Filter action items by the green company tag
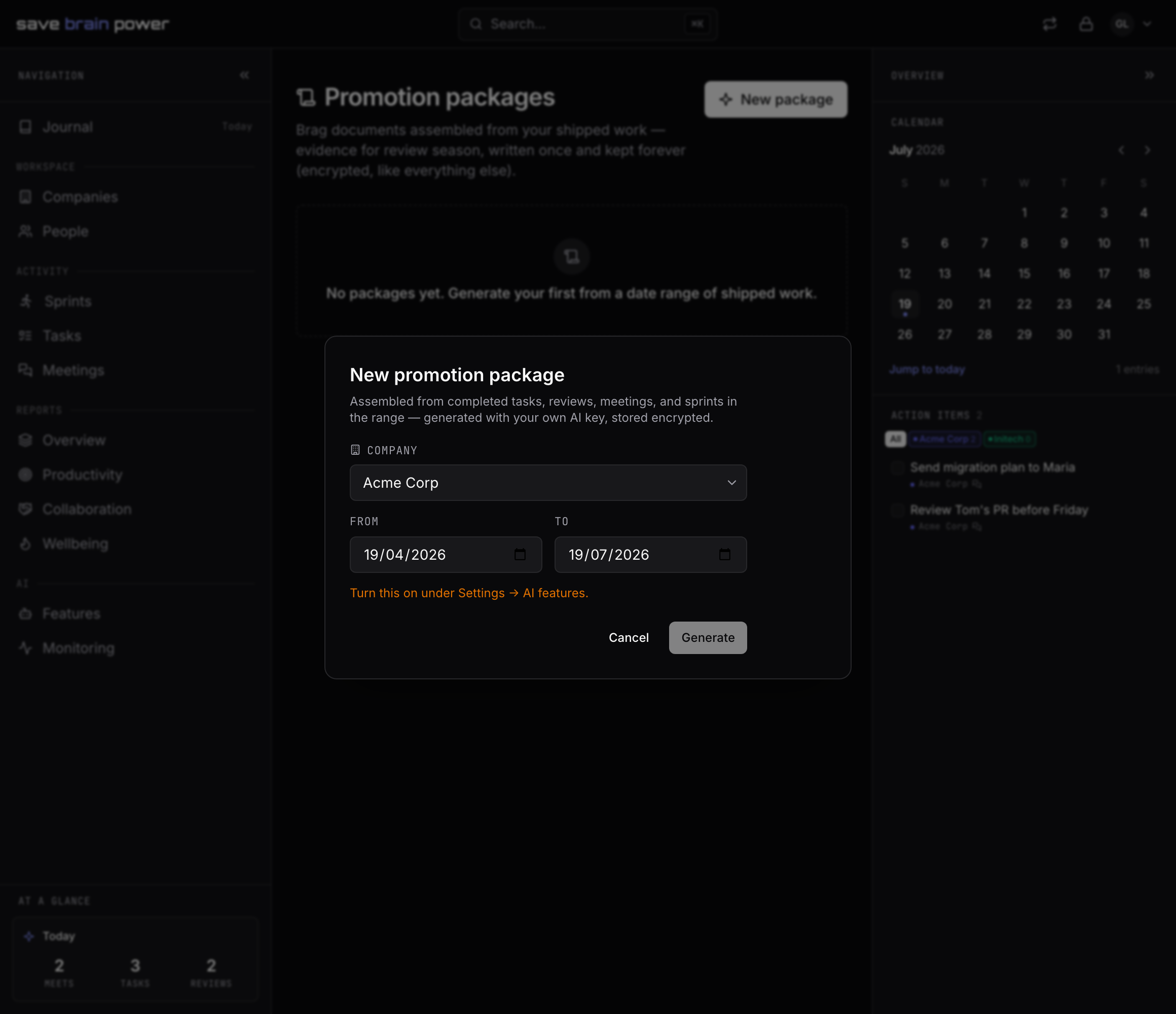Screen dimensions: 1176x1014 pos(1009,439)
